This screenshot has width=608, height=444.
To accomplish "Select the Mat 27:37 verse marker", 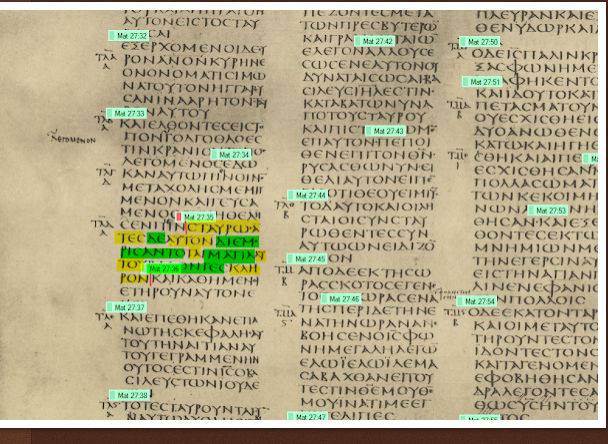I will coord(126,307).
